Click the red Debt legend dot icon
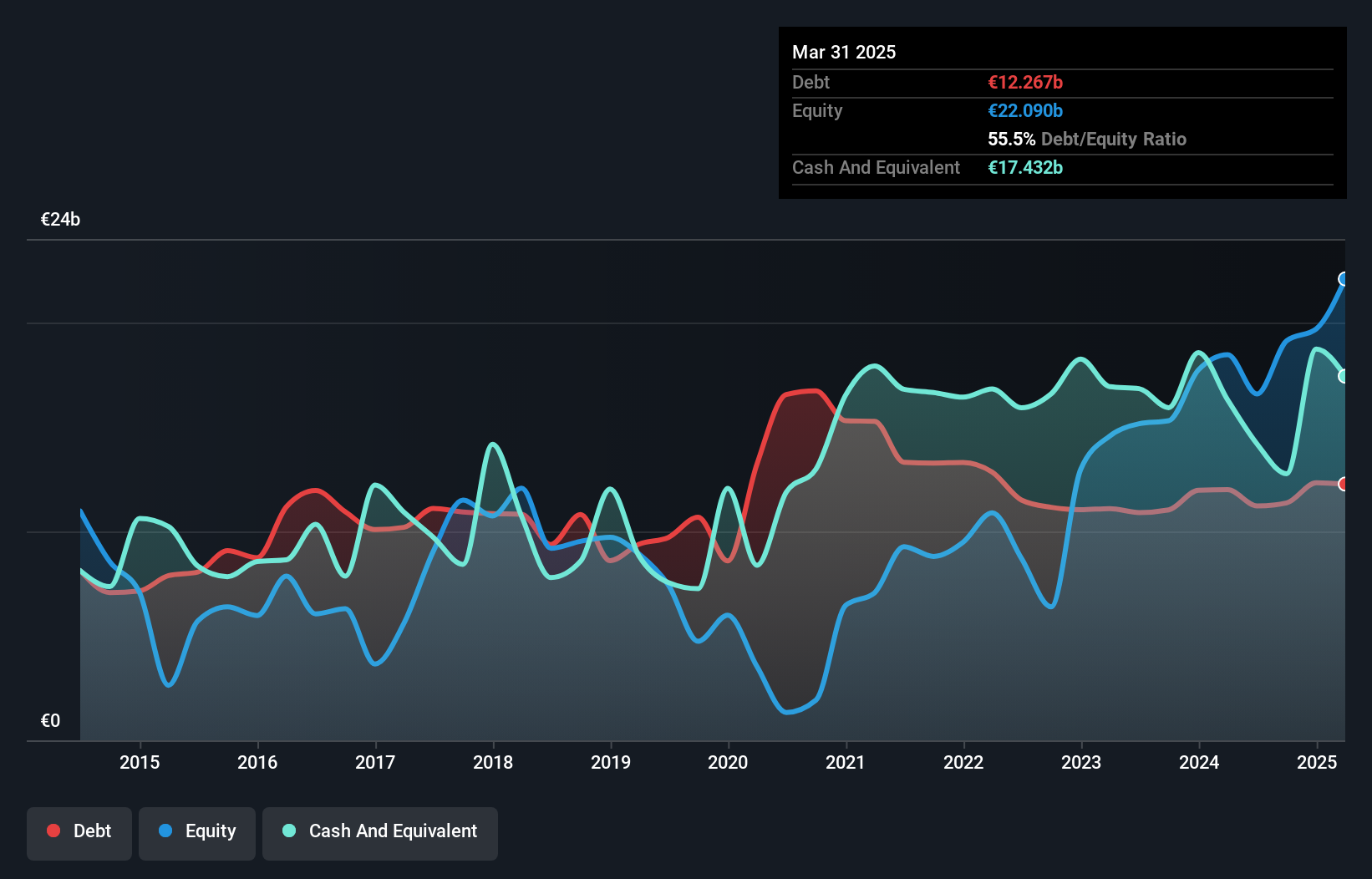The width and height of the screenshot is (1372, 879). pyautogui.click(x=53, y=831)
